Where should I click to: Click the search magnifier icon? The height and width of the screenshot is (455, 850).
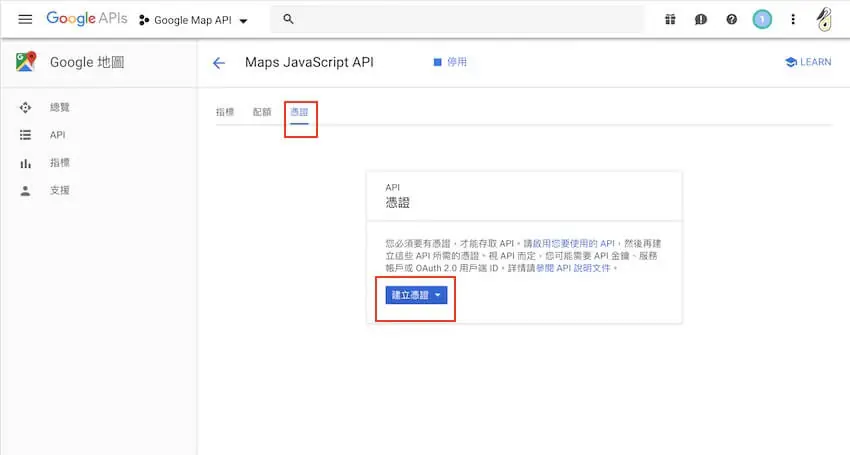[288, 20]
